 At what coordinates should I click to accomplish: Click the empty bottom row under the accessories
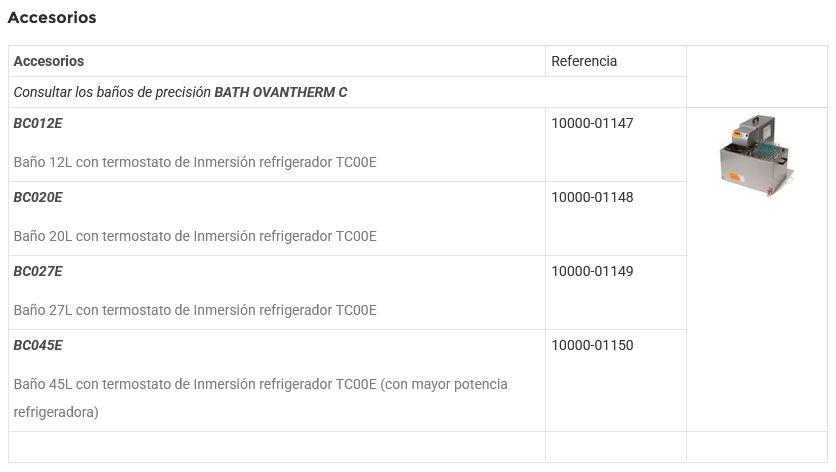(276, 447)
